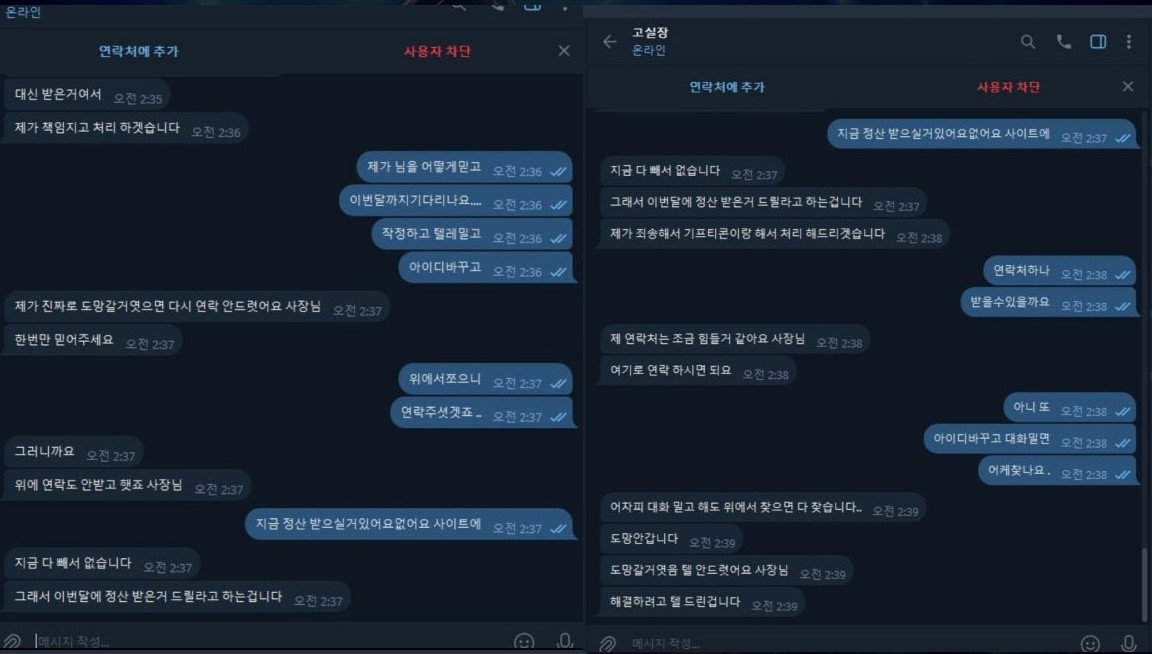1152x654 pixels.
Task: Go back using the arrow beside 고실장
Action: (610, 42)
